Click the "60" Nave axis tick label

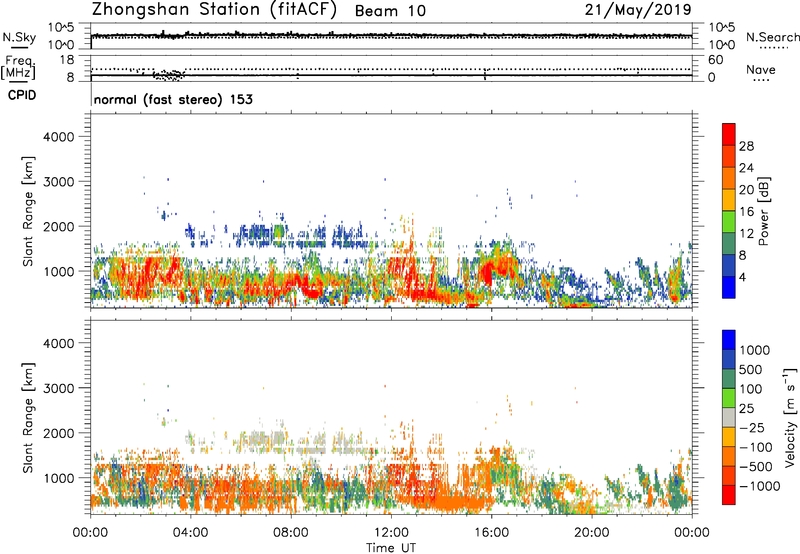coord(716,60)
